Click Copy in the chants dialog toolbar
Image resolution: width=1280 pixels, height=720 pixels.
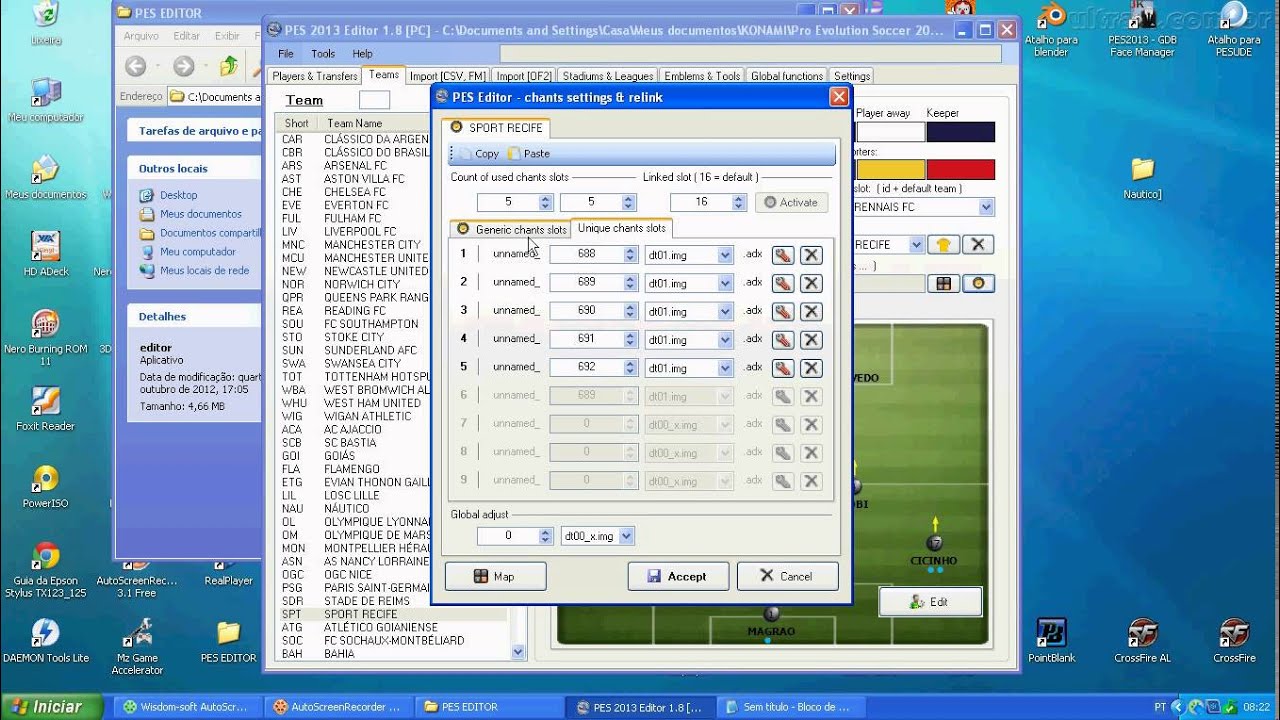(478, 154)
